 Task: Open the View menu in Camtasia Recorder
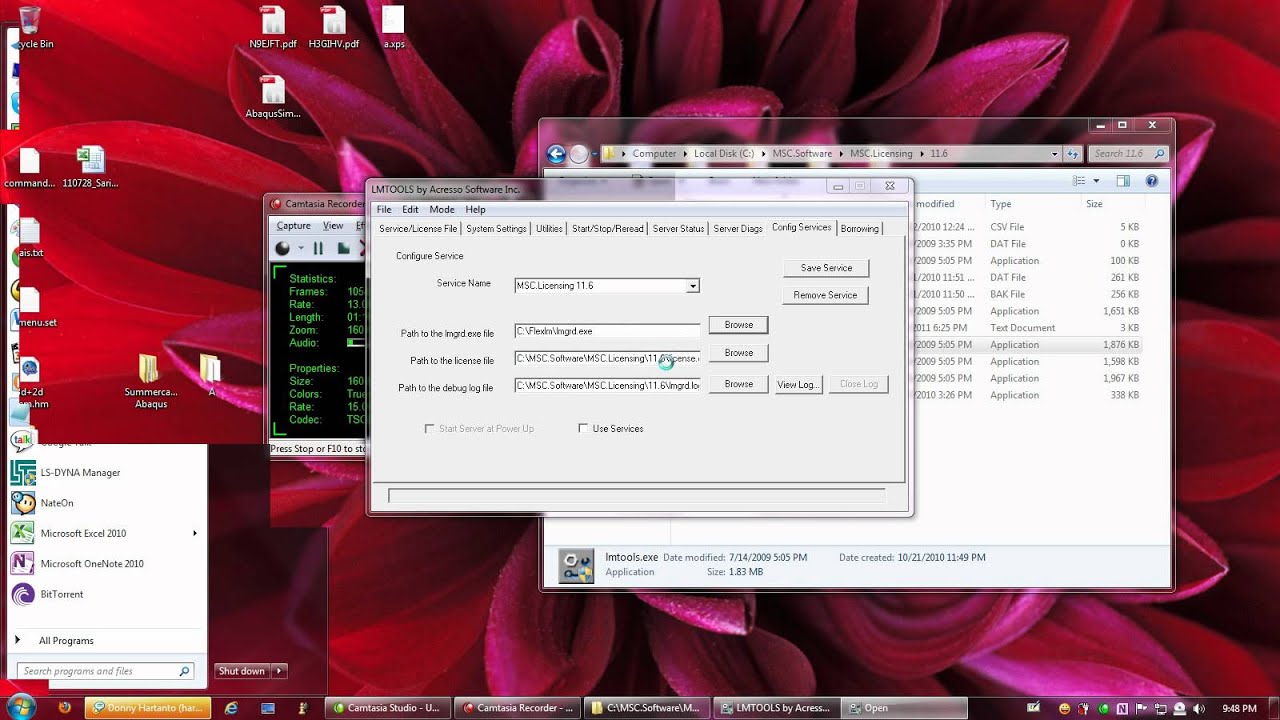(333, 226)
